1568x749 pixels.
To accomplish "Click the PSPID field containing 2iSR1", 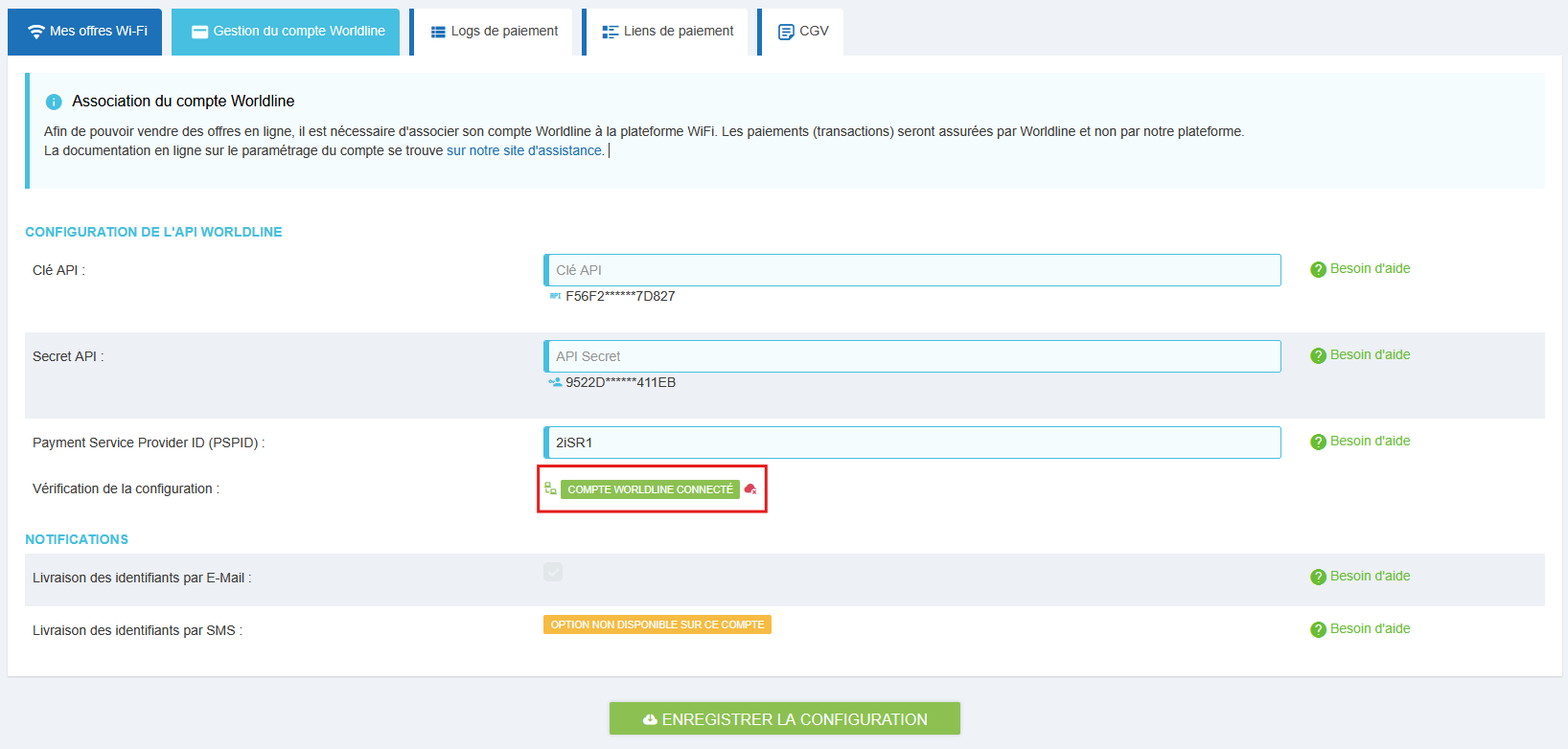I will pyautogui.click(x=912, y=443).
